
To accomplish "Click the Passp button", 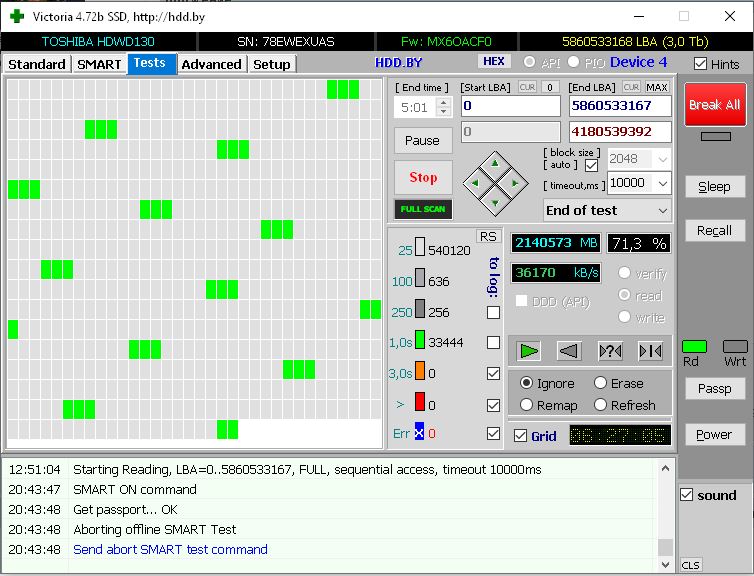I will (x=715, y=388).
